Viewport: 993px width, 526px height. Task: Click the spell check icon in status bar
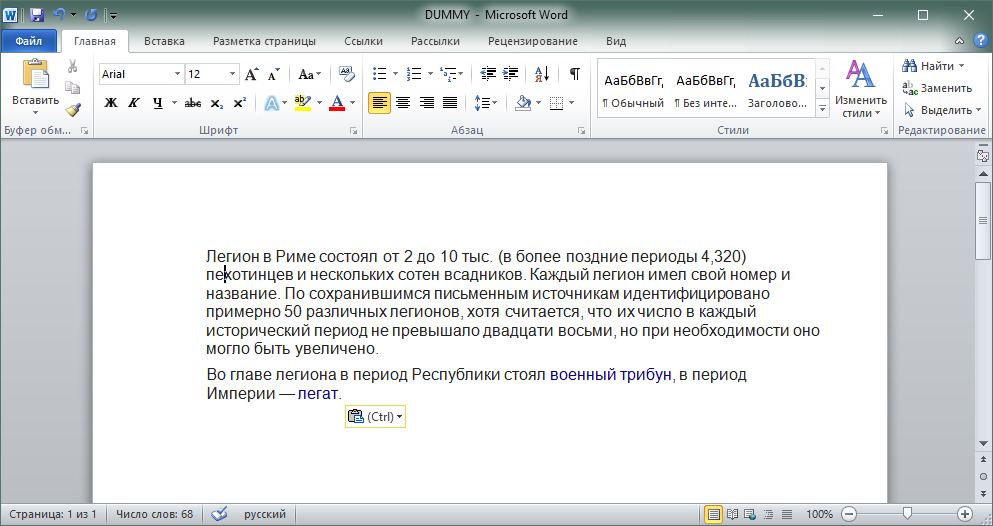(x=219, y=514)
